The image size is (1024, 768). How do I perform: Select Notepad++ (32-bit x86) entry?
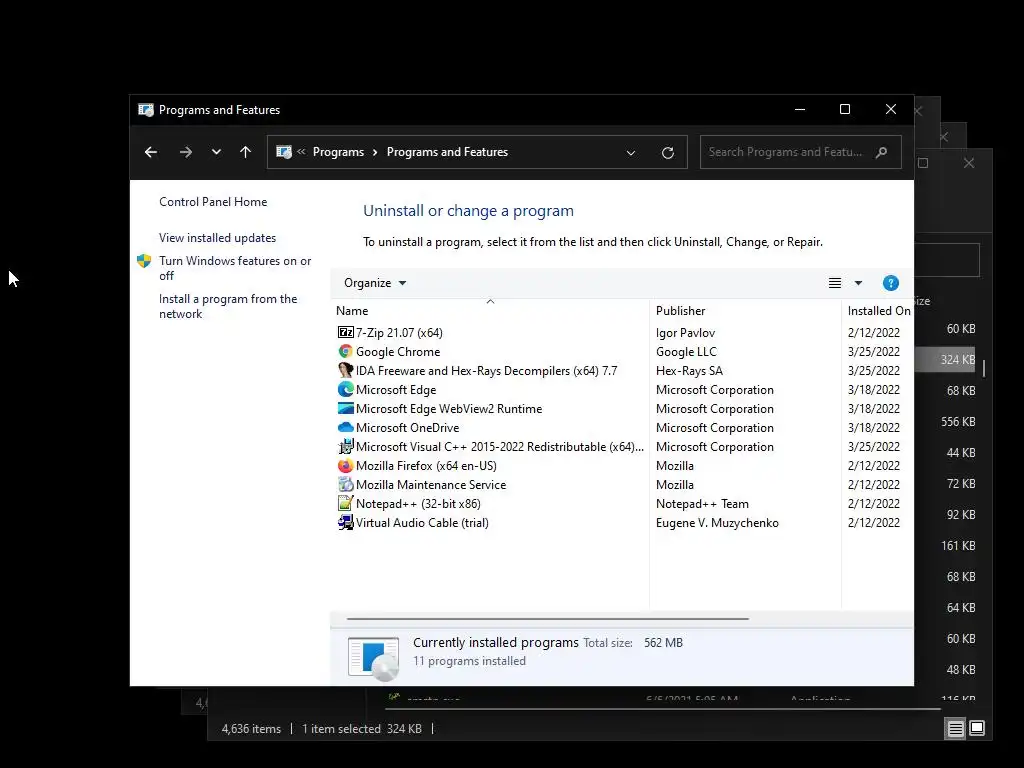(x=418, y=504)
